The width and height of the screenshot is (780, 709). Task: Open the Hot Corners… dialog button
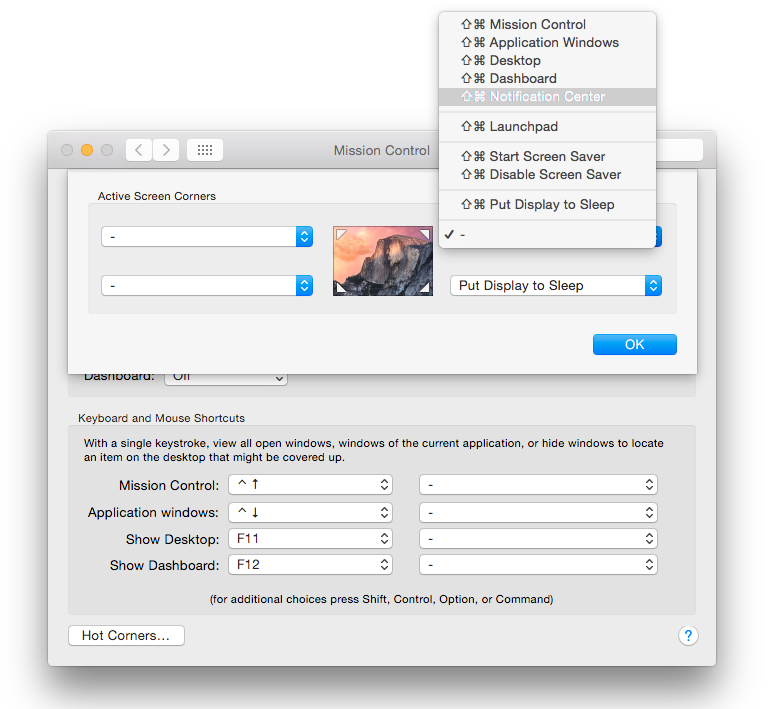tap(126, 635)
